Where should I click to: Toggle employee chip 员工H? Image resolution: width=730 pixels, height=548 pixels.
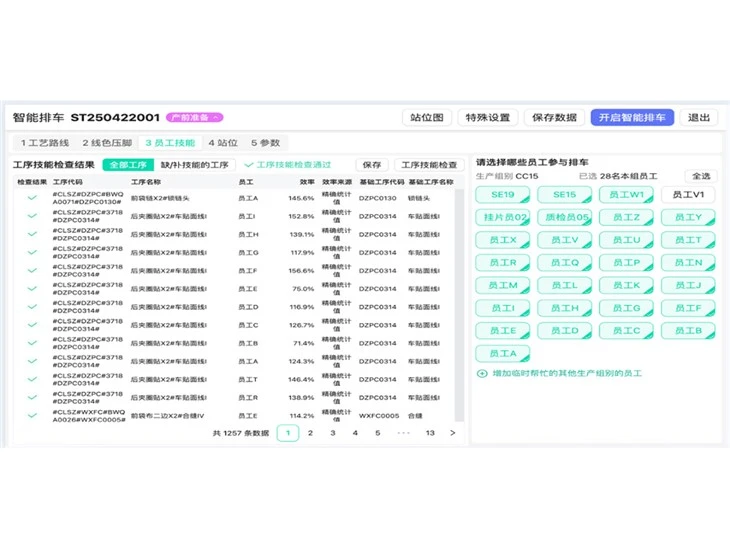[564, 308]
